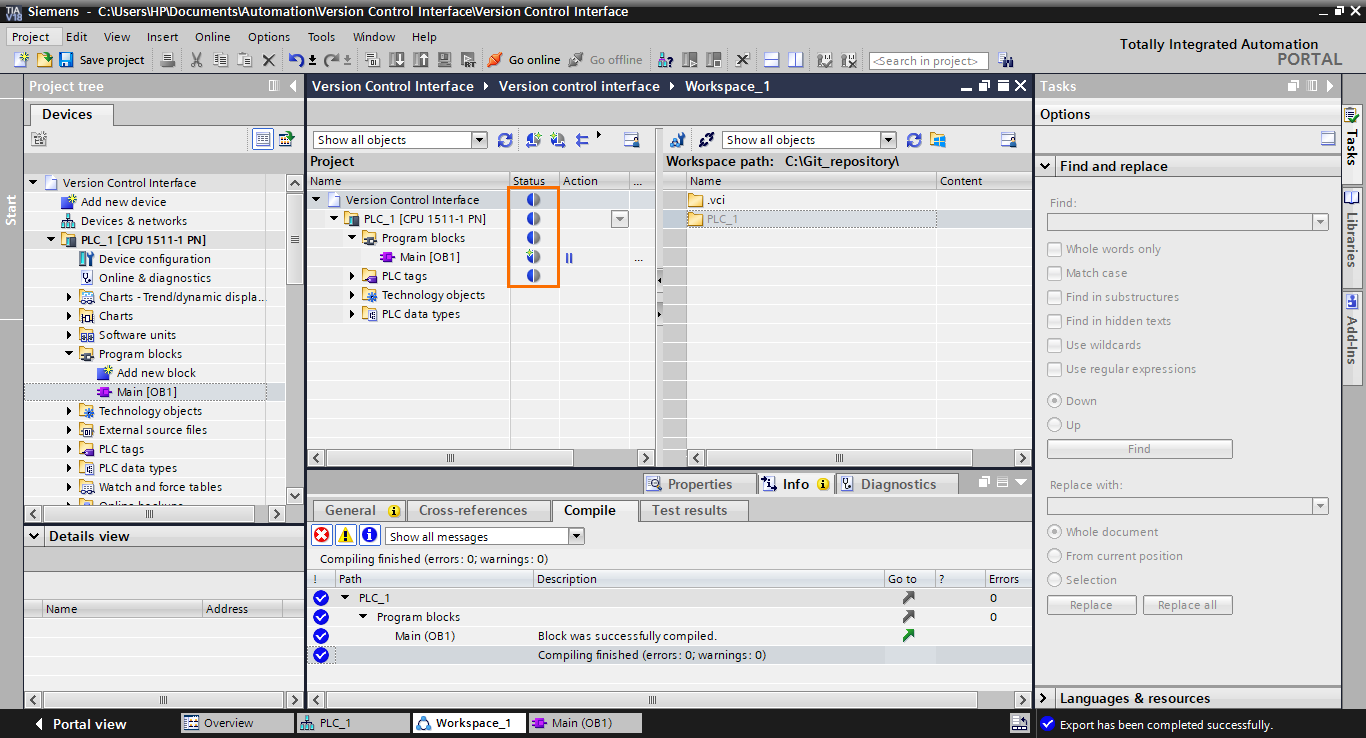This screenshot has width=1366, height=738.
Task: Enable the Match case checkbox
Action: (x=1054, y=272)
